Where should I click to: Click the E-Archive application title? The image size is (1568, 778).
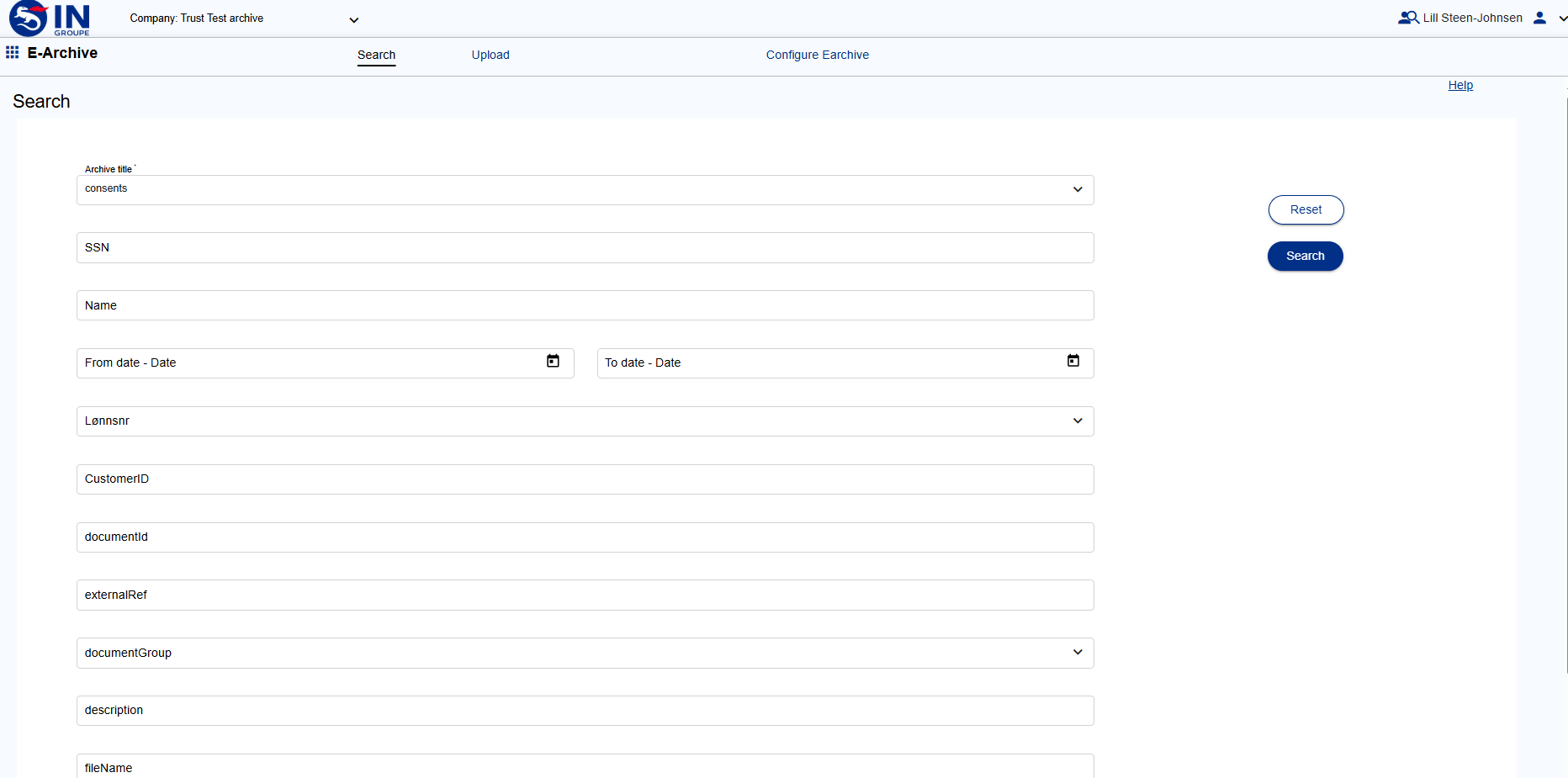tap(62, 52)
